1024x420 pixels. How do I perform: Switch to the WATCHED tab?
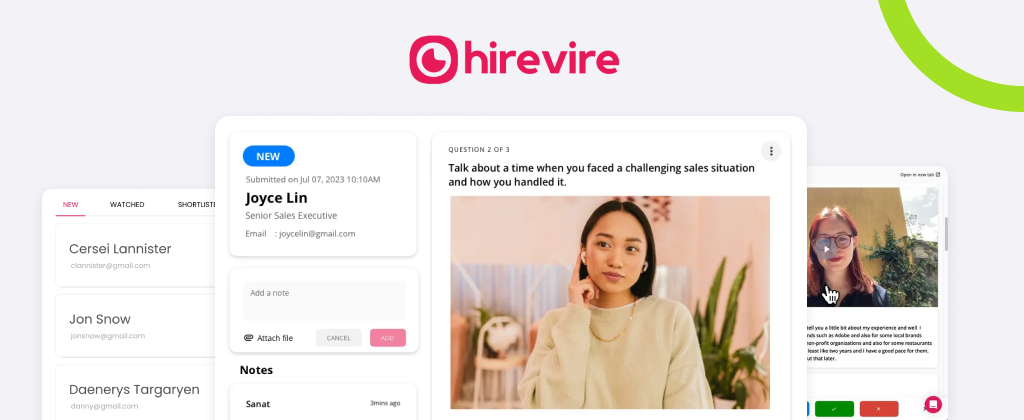(x=127, y=204)
